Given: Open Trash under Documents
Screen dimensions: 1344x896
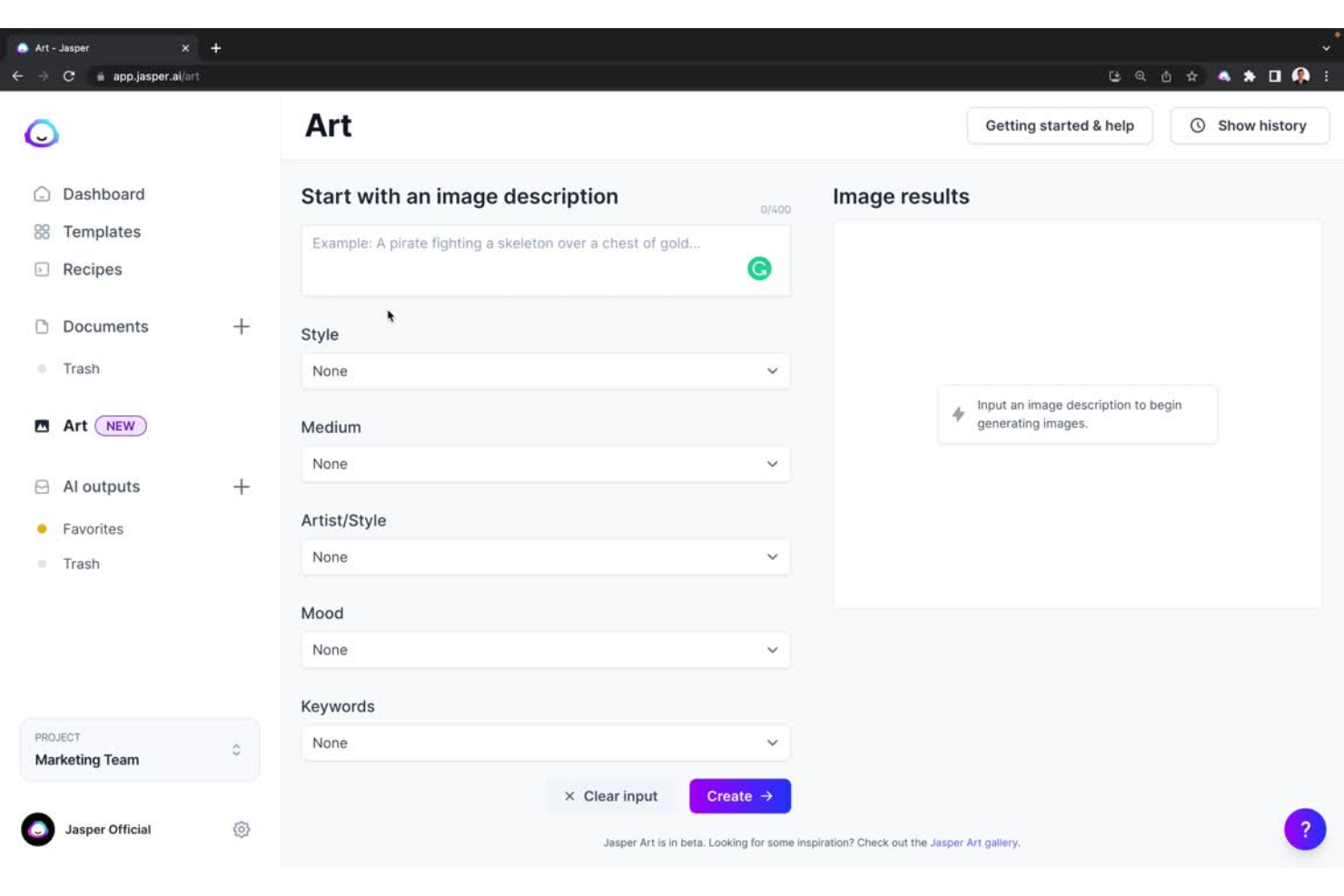Looking at the screenshot, I should (81, 369).
